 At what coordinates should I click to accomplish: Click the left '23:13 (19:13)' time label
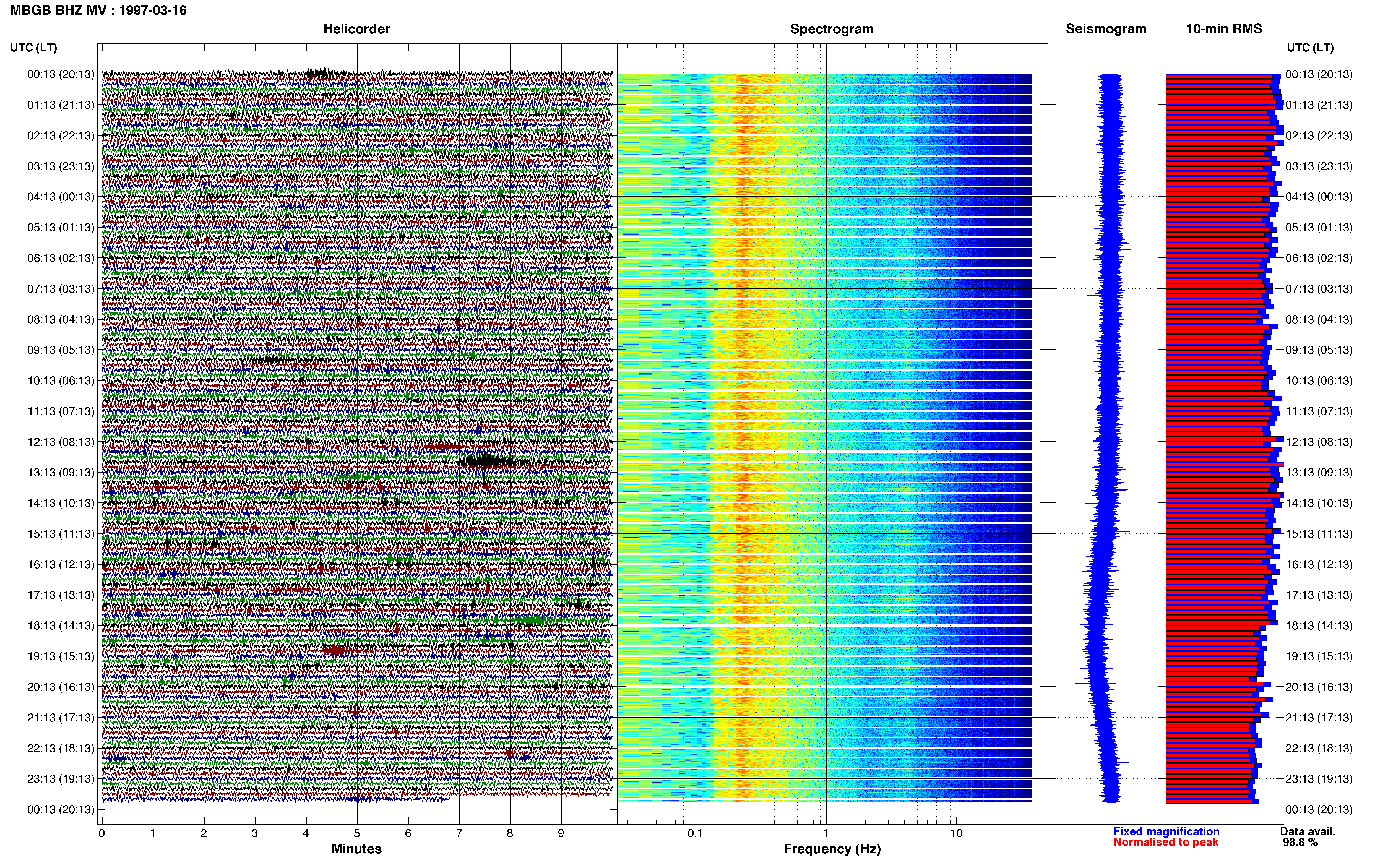(x=60, y=779)
